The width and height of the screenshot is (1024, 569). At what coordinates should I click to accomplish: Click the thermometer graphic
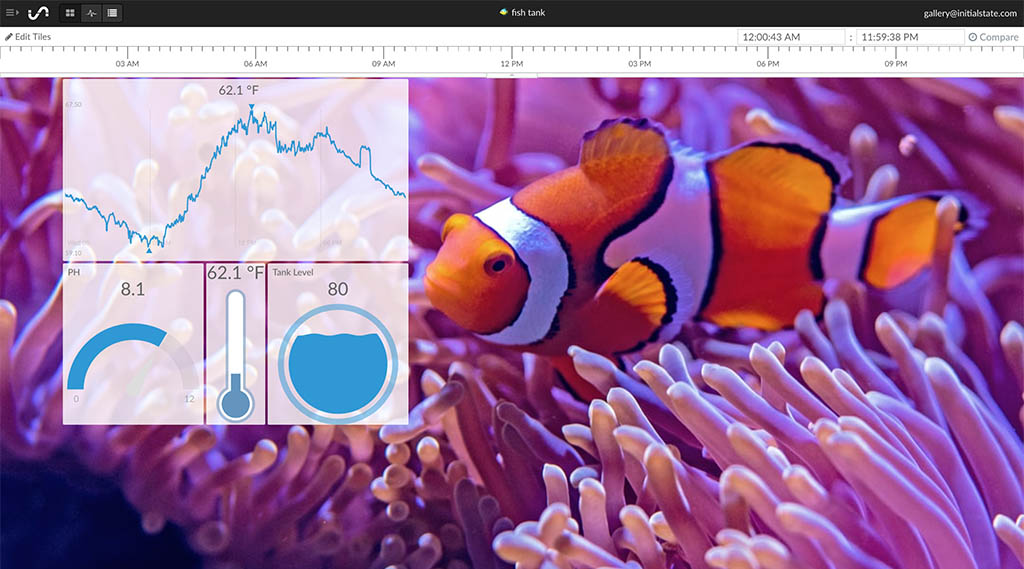[x=235, y=355]
